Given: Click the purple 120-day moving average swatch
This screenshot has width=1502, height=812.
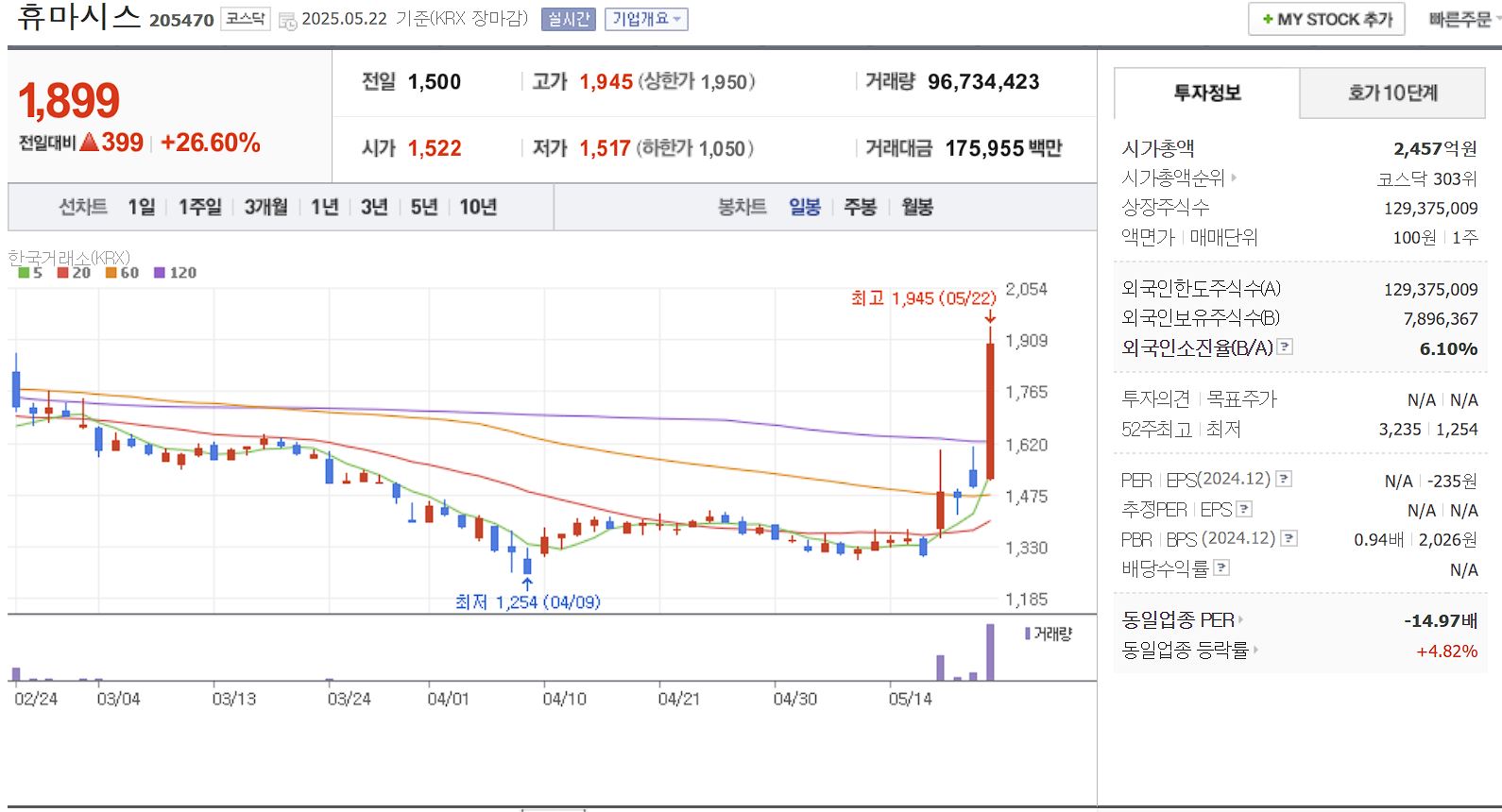Looking at the screenshot, I should tap(160, 273).
